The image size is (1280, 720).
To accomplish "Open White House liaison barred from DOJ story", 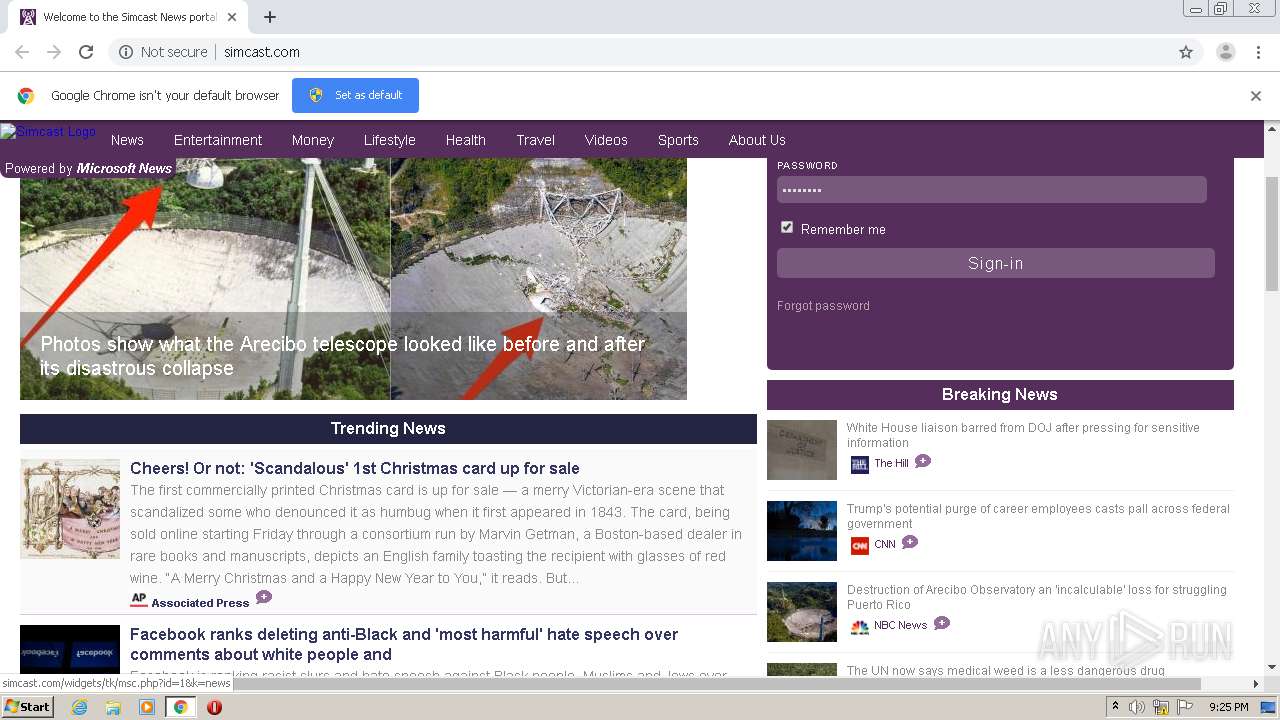I will pos(1023,435).
